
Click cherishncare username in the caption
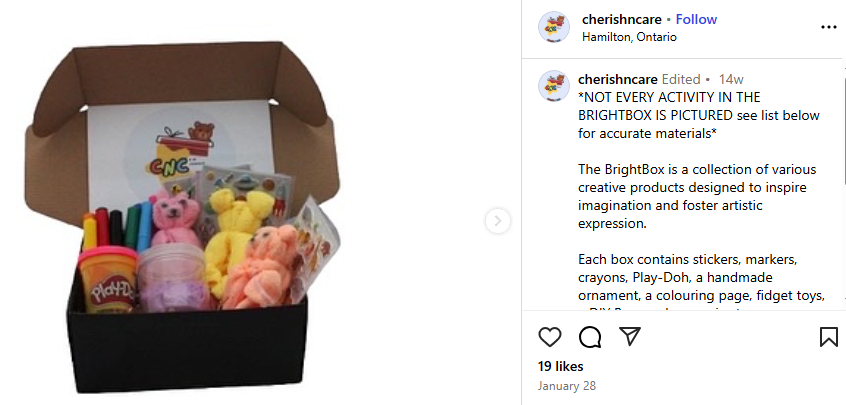(x=618, y=79)
